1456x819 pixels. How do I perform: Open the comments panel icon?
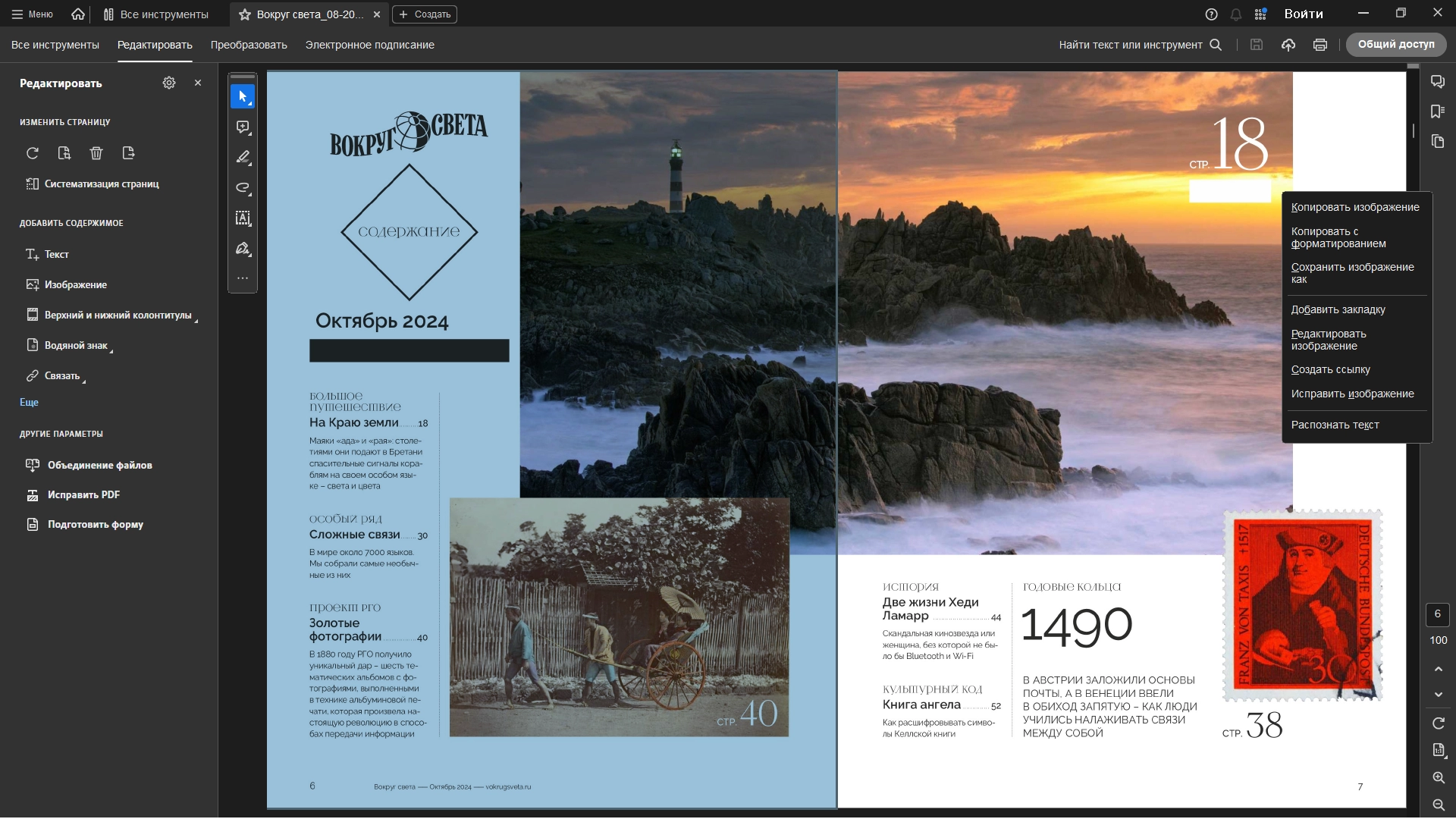1438,82
